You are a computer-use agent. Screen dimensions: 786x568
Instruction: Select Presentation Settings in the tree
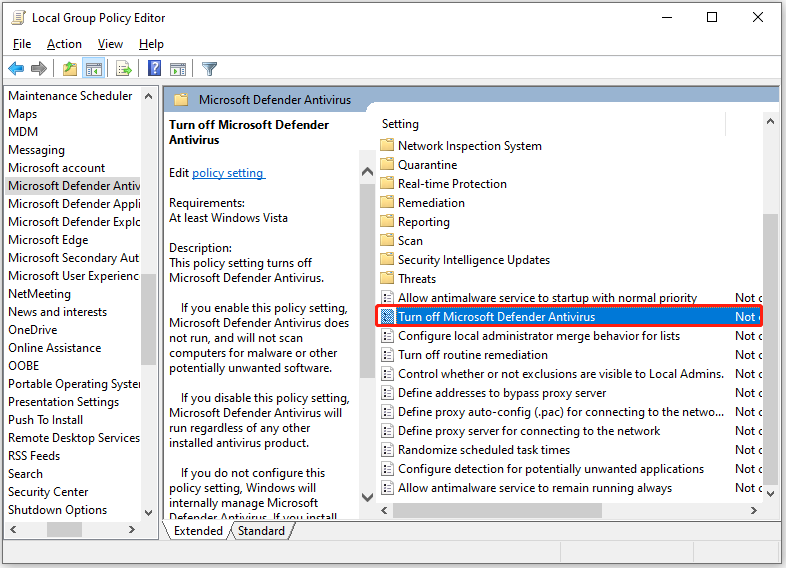point(64,402)
